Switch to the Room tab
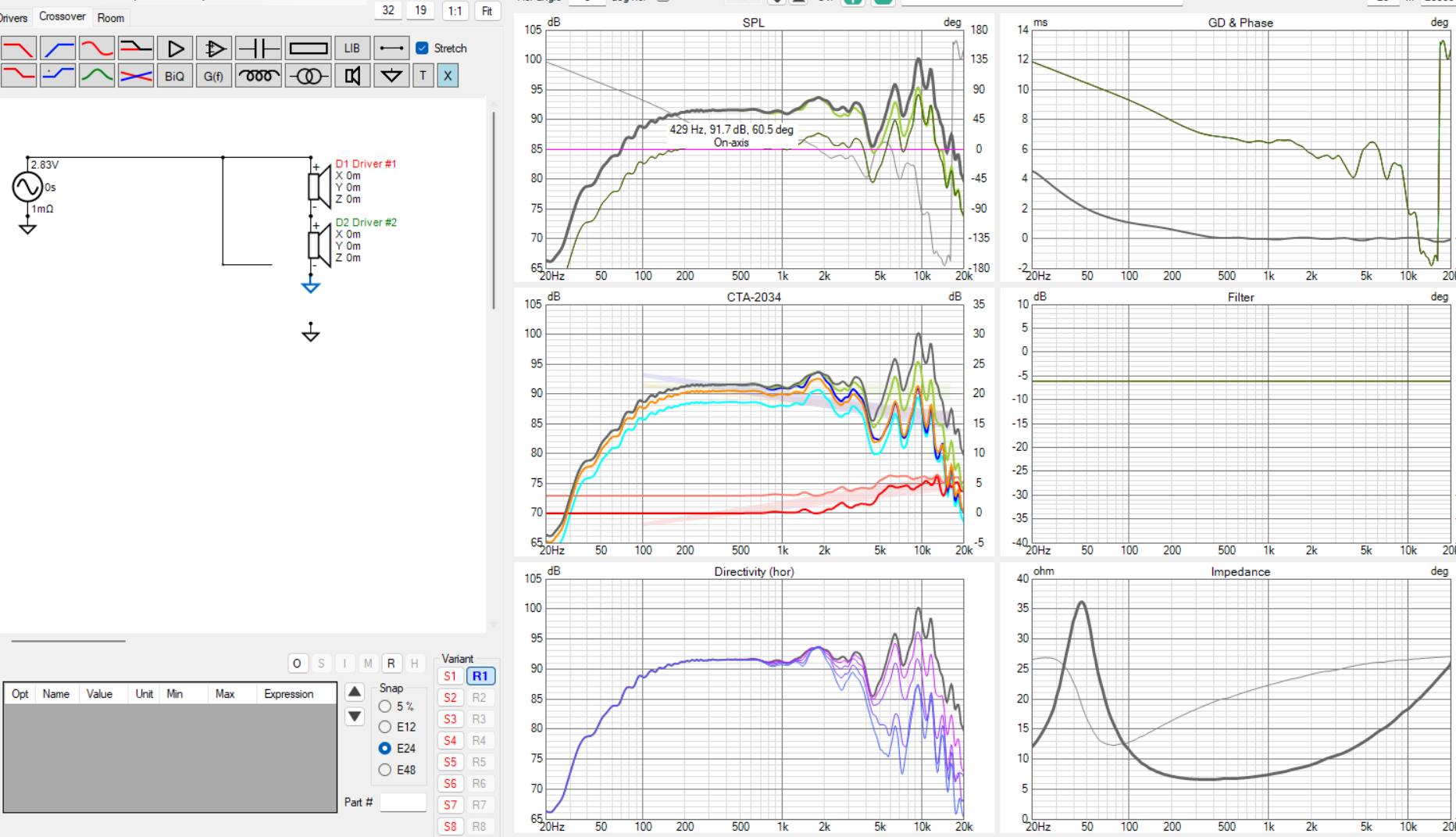1456x837 pixels. pos(111,17)
